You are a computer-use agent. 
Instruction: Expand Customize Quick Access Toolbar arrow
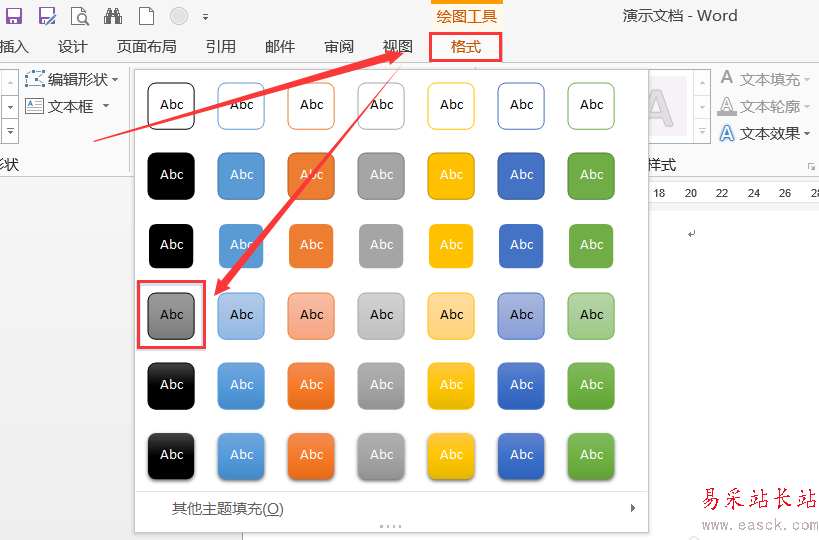click(x=205, y=17)
